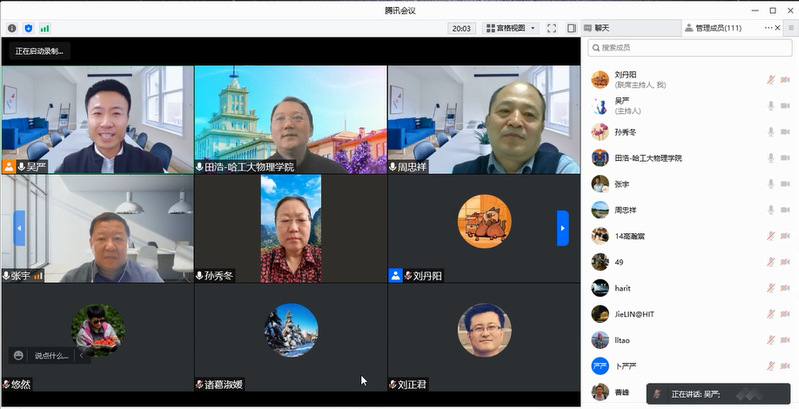
Task: Click the fullscreen icon in top bar
Action: tap(553, 28)
